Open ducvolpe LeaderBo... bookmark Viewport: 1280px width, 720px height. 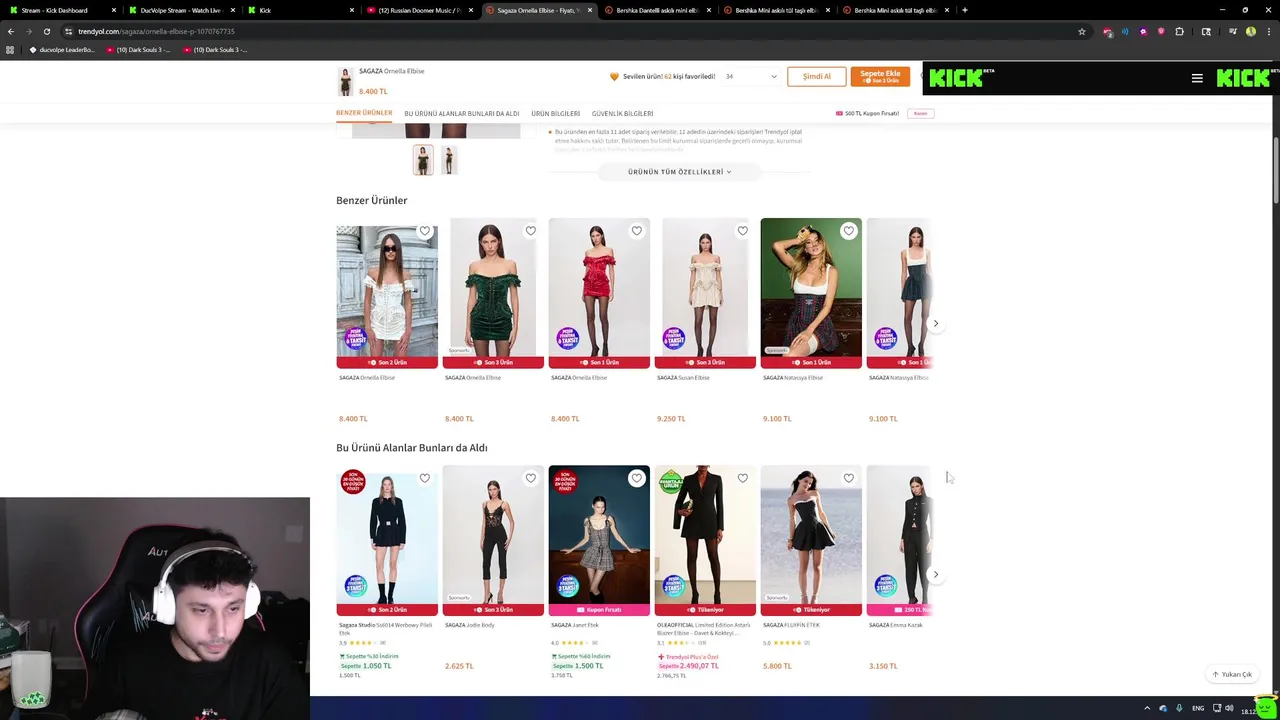[62, 50]
